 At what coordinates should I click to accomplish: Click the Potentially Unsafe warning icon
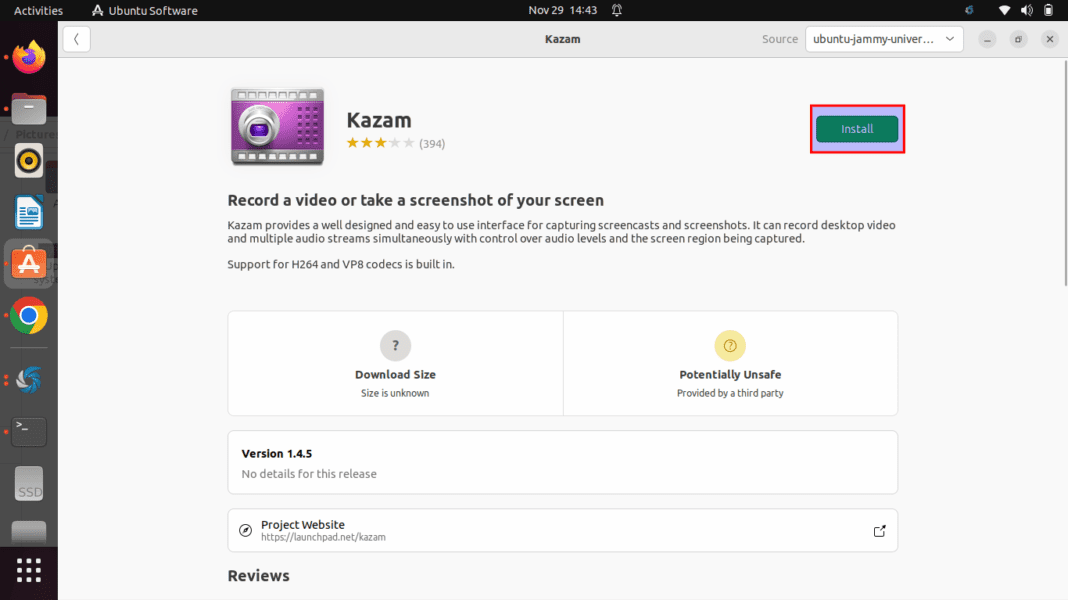730,345
